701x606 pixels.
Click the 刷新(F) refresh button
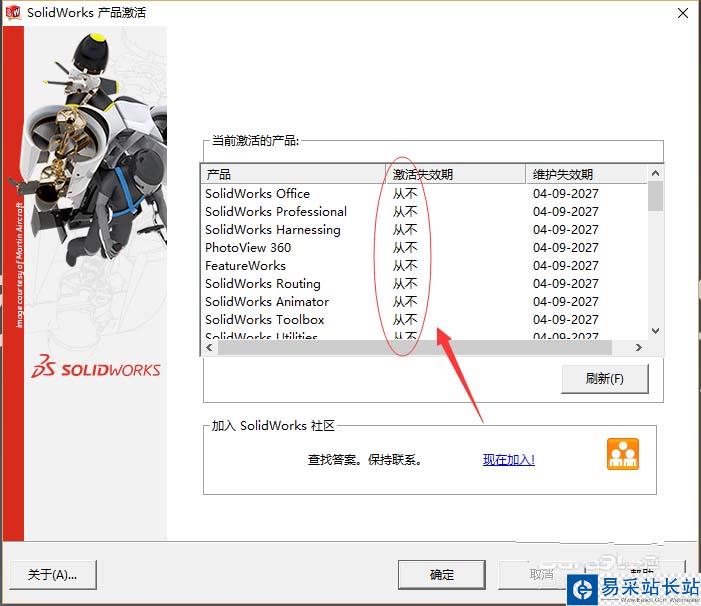point(604,379)
